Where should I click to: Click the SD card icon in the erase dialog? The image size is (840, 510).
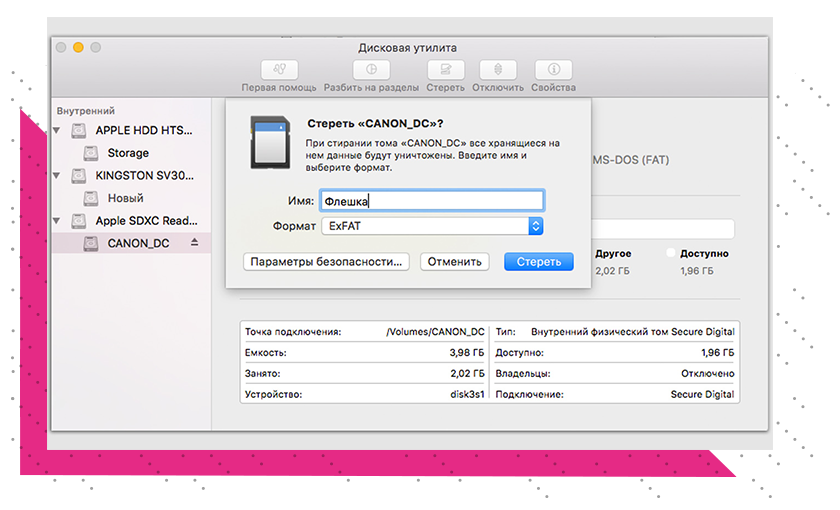[x=264, y=141]
